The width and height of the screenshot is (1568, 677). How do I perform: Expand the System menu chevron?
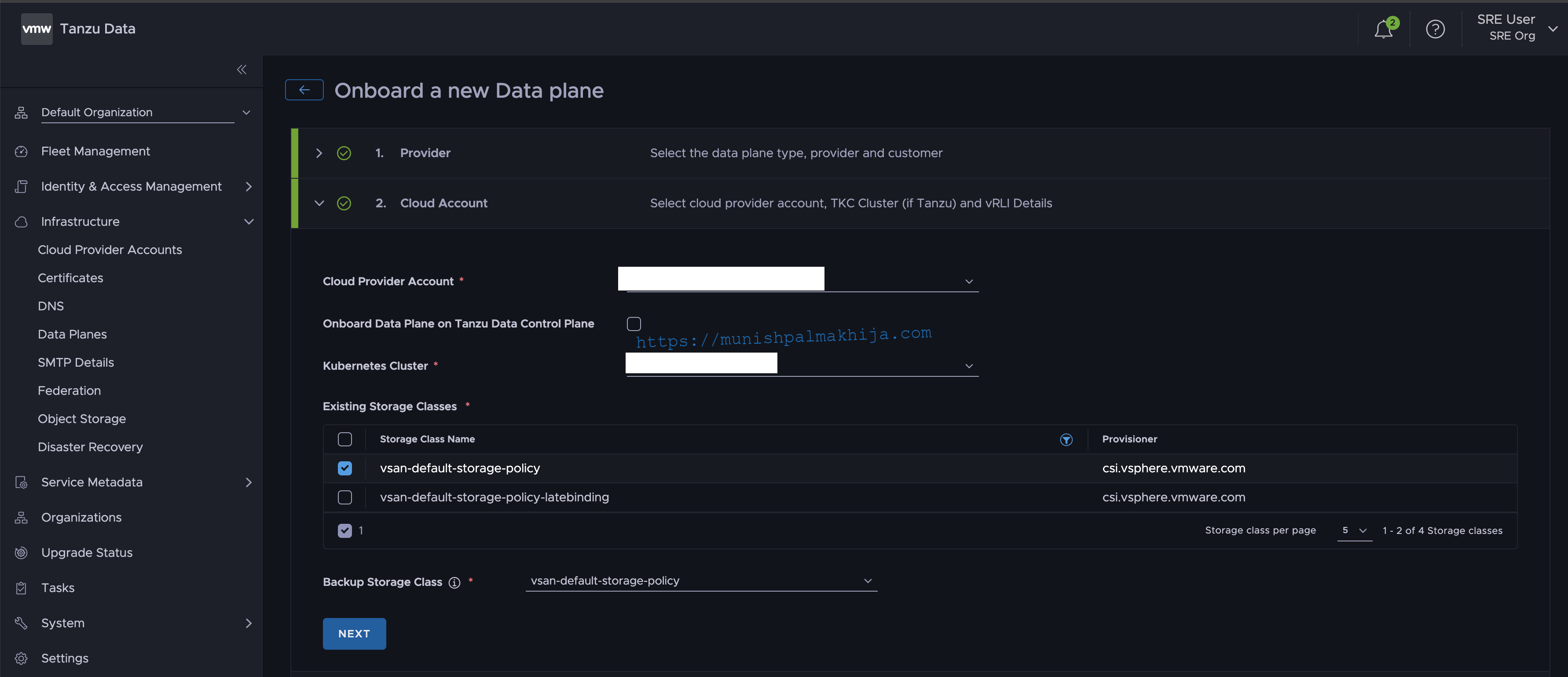pos(248,623)
